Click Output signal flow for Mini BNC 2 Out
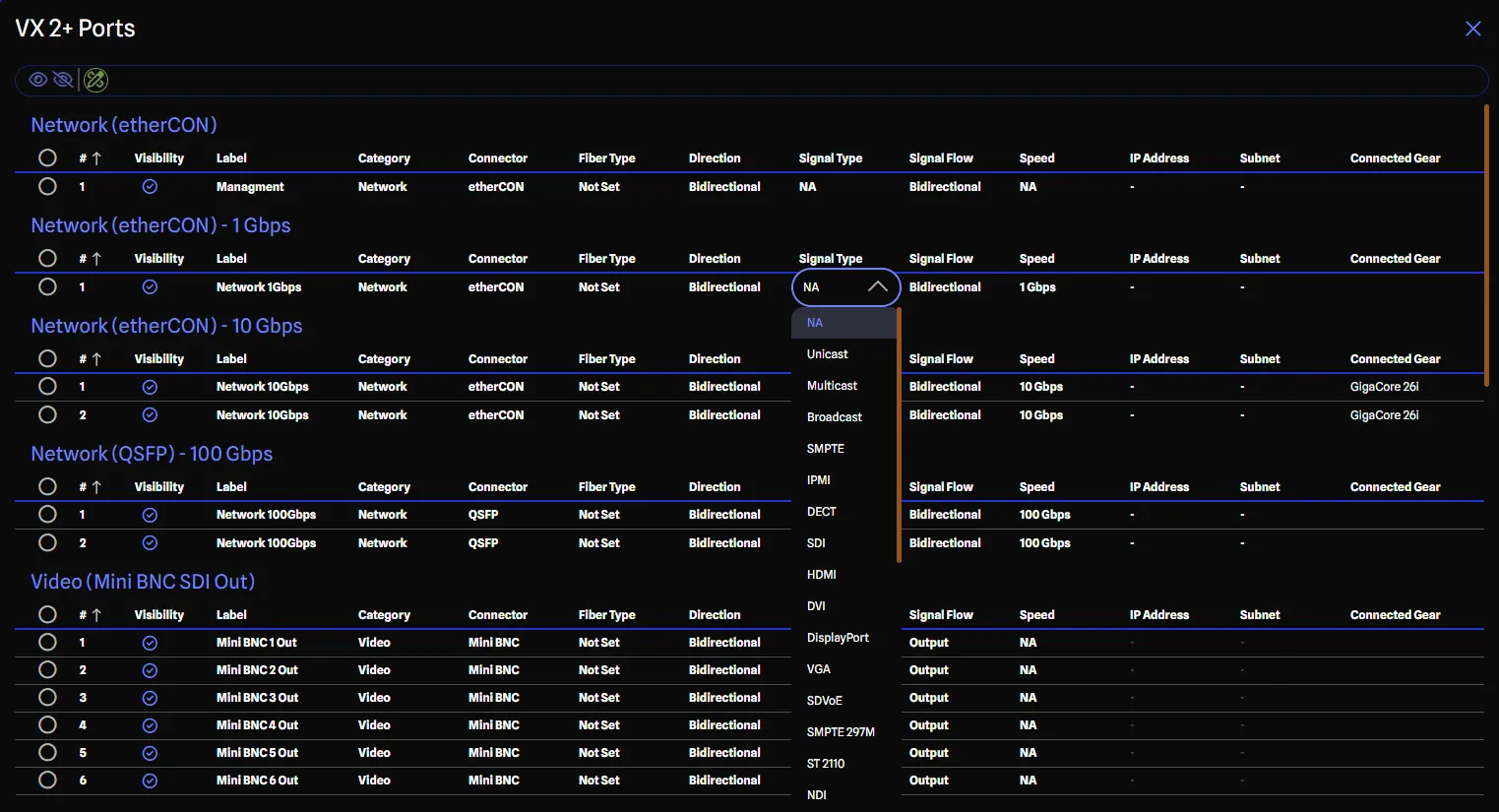Viewport: 1499px width, 812px height. pos(928,670)
